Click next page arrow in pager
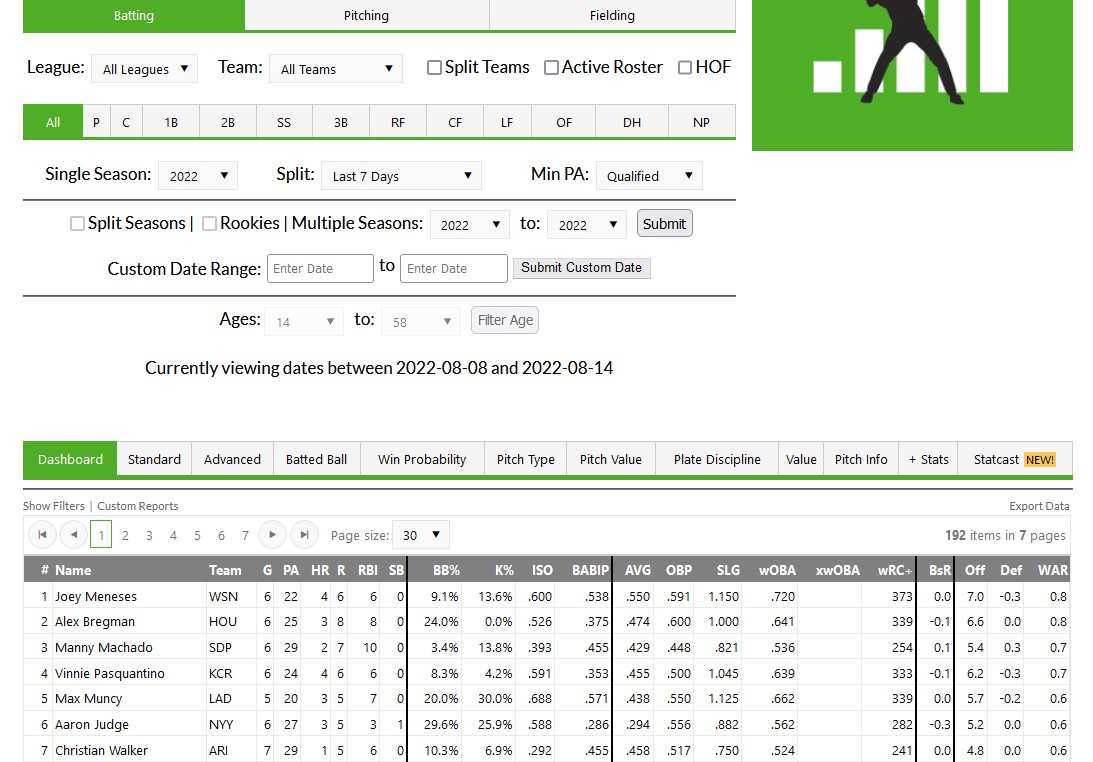The image size is (1093, 762). pos(272,535)
